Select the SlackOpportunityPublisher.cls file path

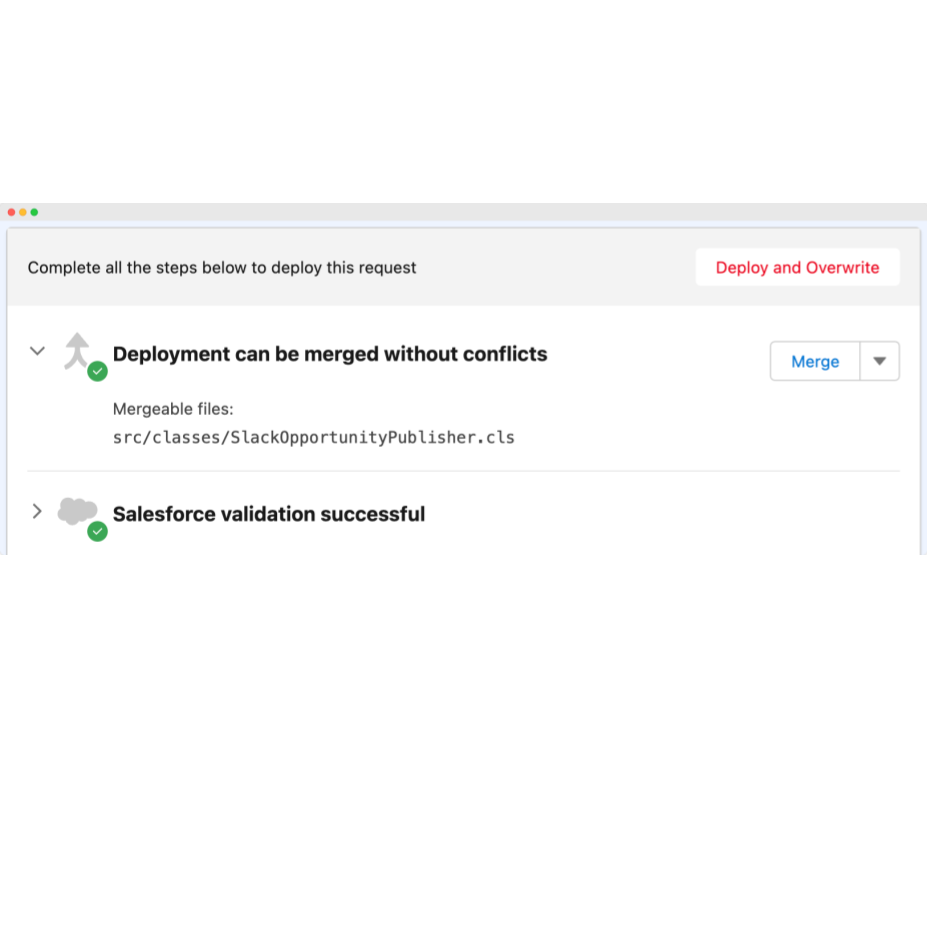click(x=314, y=437)
